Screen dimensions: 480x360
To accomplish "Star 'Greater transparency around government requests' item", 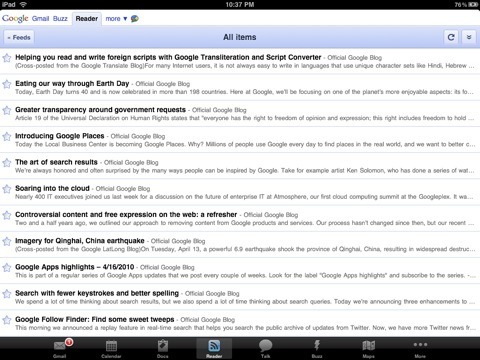I will click(x=7, y=110).
